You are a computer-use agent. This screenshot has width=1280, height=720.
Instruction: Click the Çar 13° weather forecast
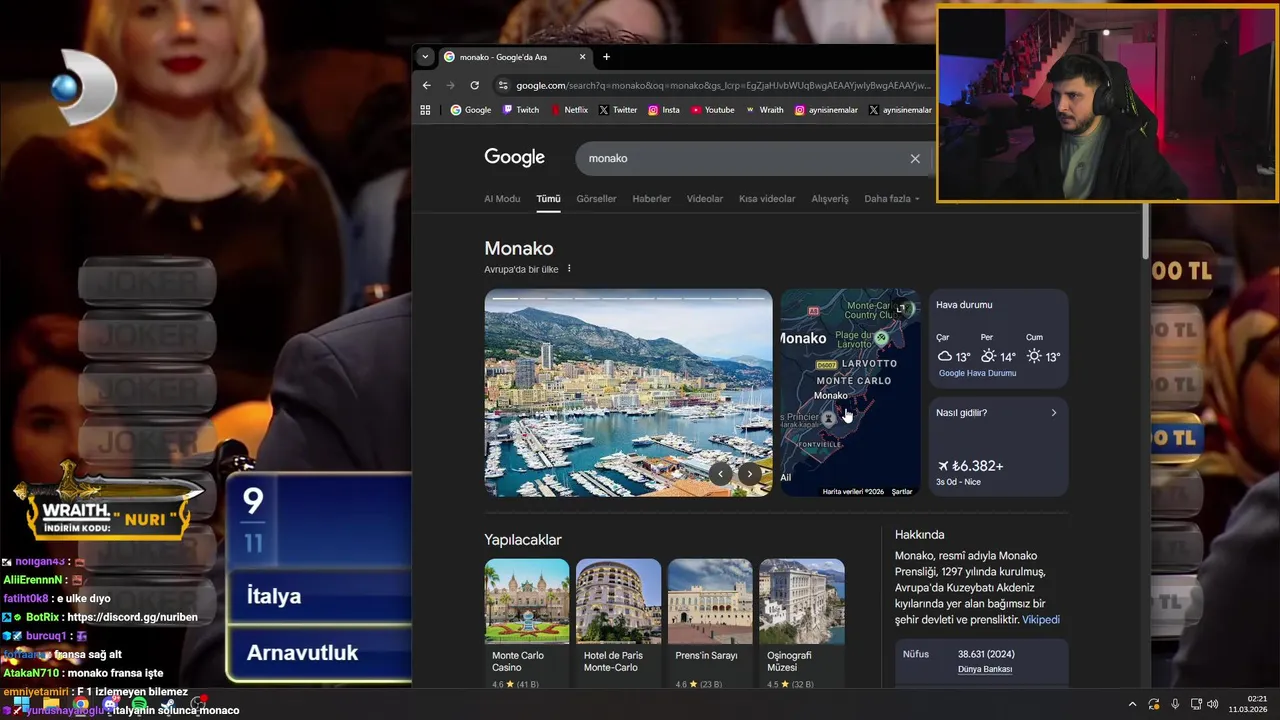pos(954,350)
